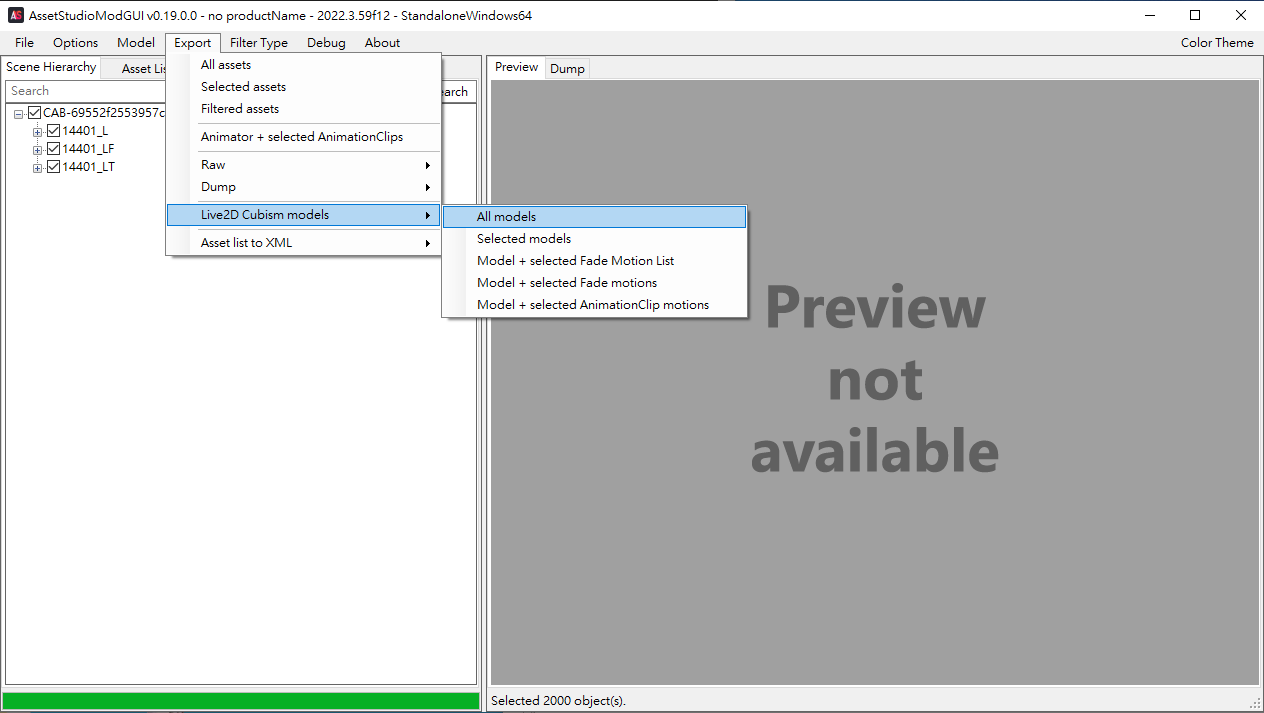Switch to the Scene Hierarchy tab
This screenshot has width=1264, height=713.
51,67
